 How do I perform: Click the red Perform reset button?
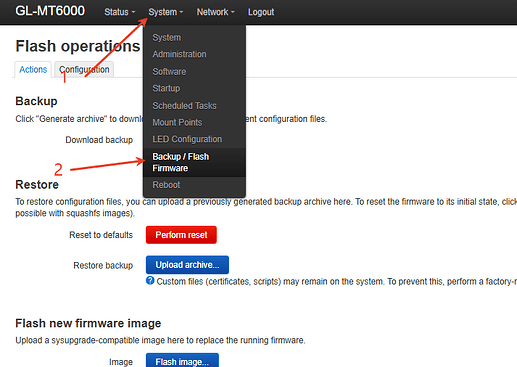pyautogui.click(x=181, y=235)
